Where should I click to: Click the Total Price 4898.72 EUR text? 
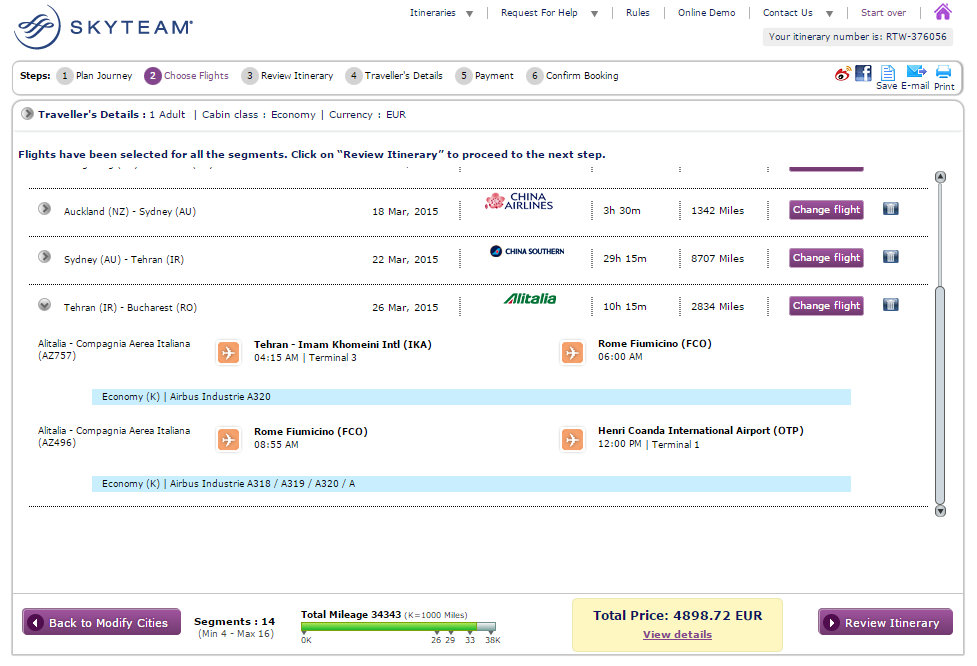point(677,616)
